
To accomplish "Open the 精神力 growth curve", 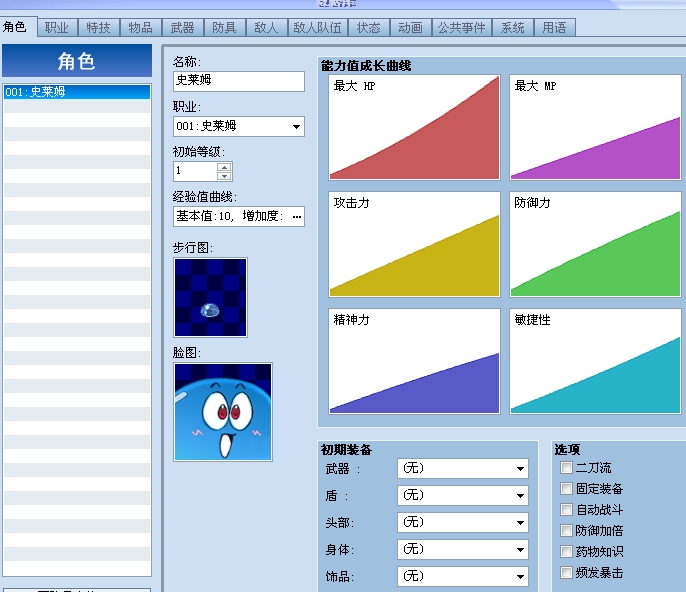I will pyautogui.click(x=414, y=361).
